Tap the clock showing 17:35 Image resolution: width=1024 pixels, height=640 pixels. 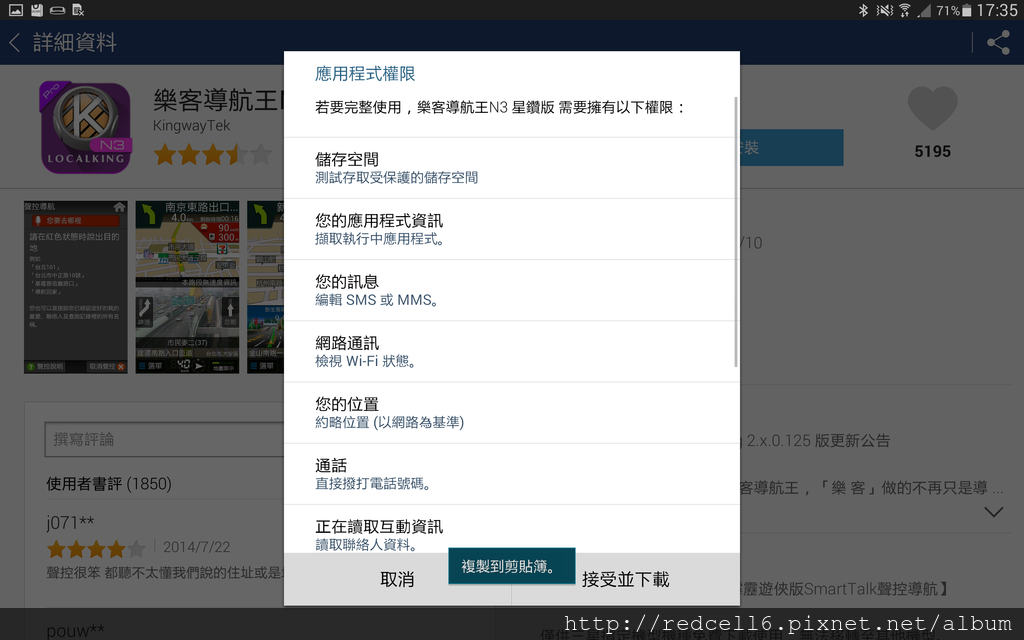(997, 10)
